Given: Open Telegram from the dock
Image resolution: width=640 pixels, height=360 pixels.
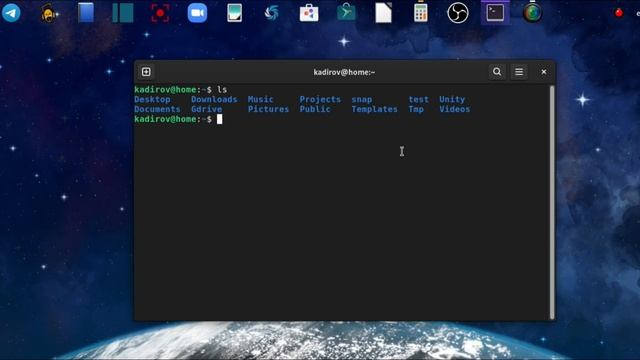Looking at the screenshot, I should [11, 13].
